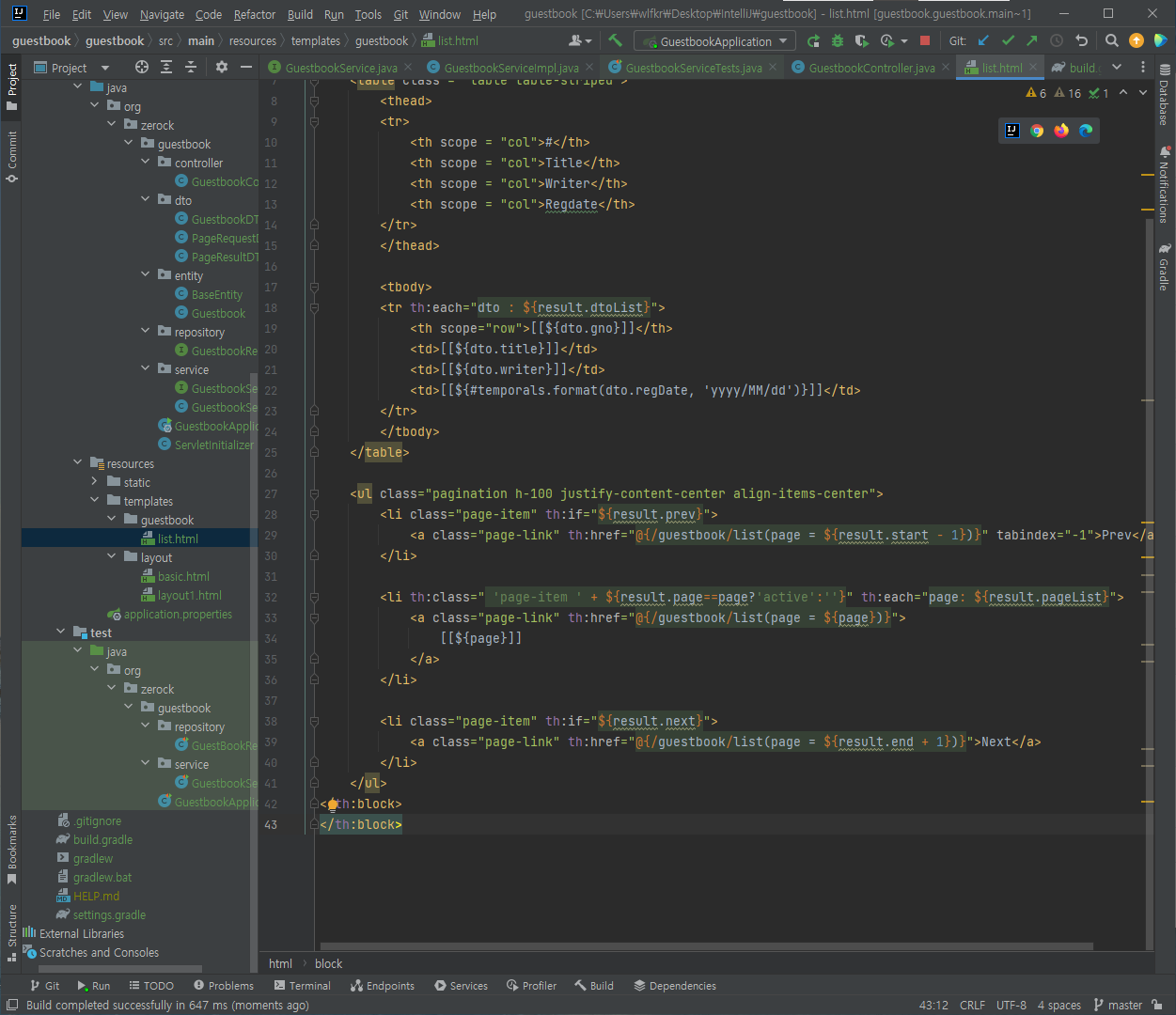Image resolution: width=1176 pixels, height=1015 pixels.
Task: Close the list.html editor tab
Action: click(x=1032, y=67)
